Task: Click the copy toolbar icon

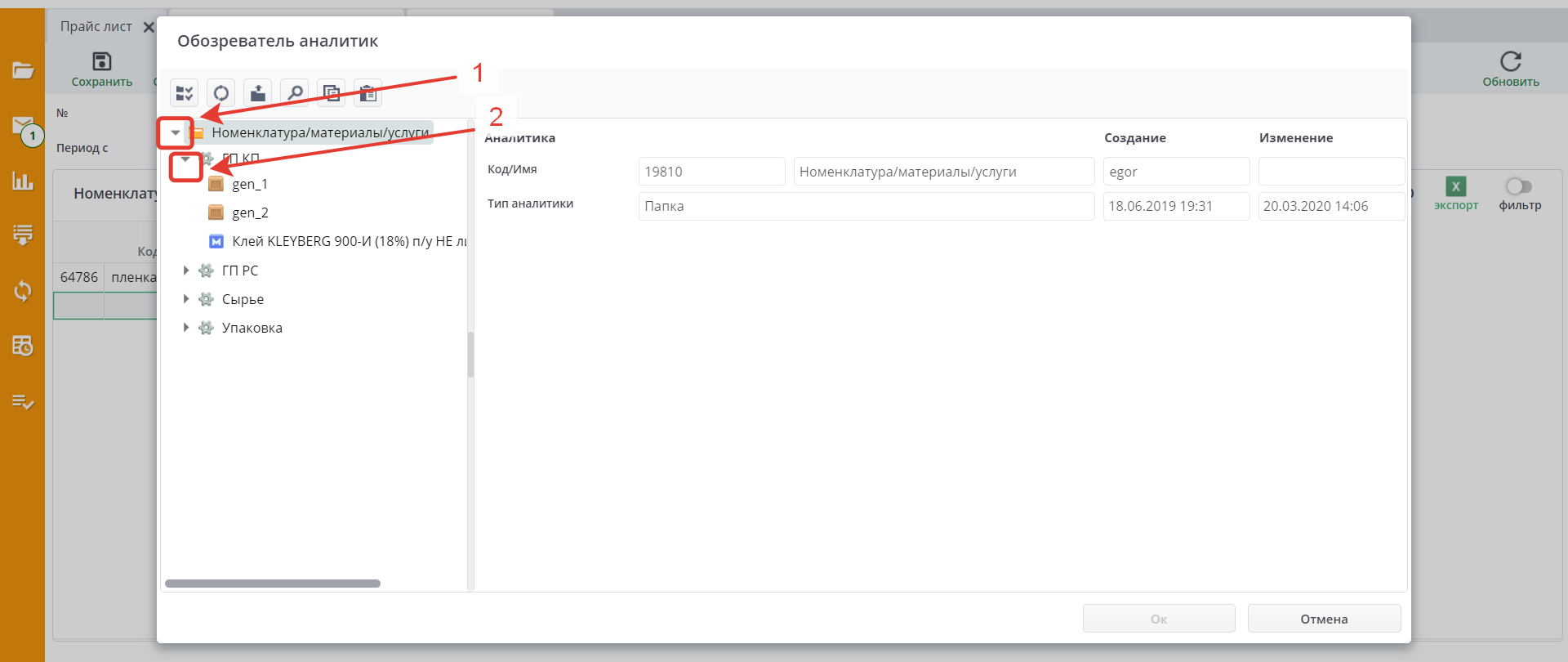Action: [332, 93]
